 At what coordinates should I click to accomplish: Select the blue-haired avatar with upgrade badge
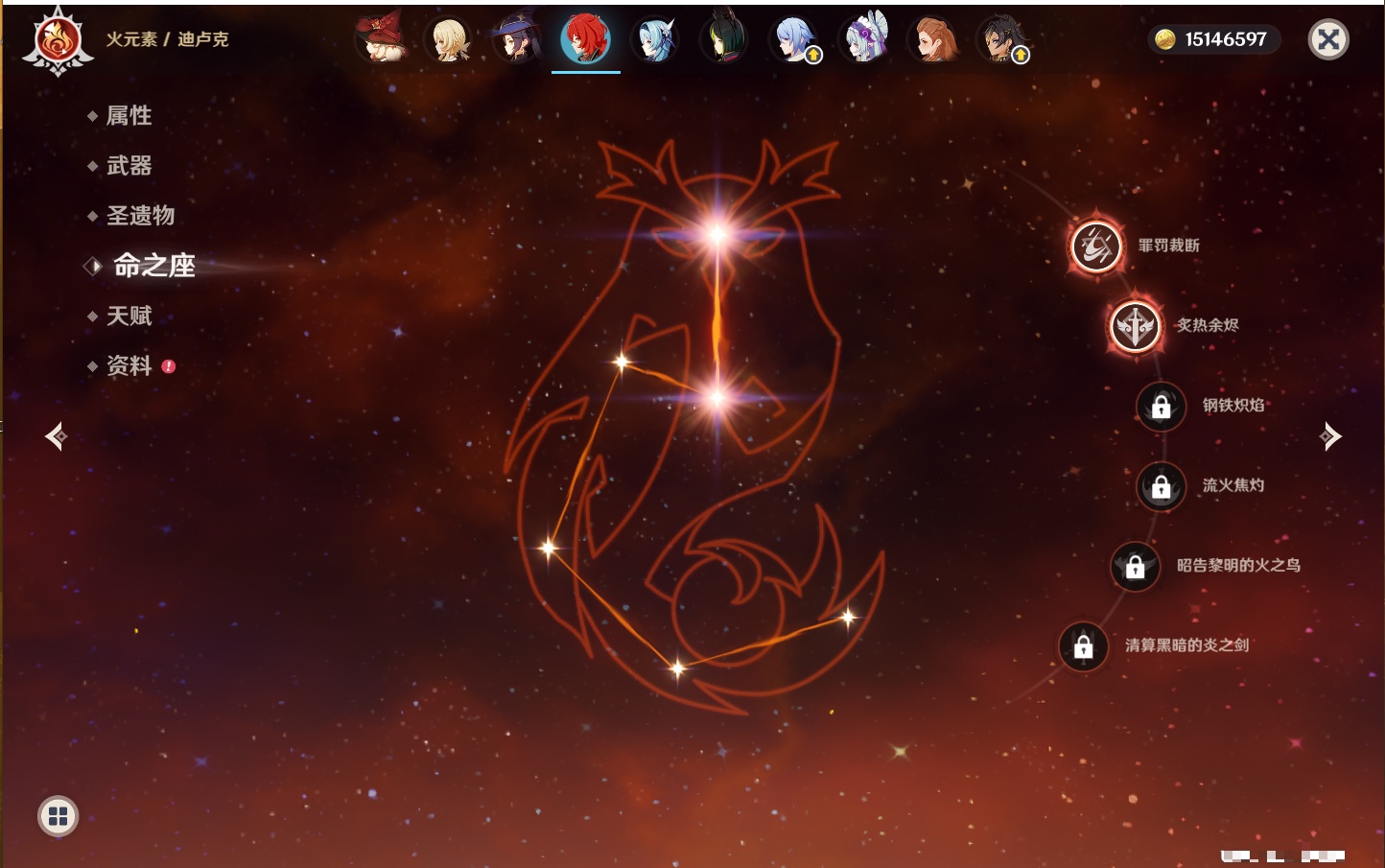pos(795,39)
